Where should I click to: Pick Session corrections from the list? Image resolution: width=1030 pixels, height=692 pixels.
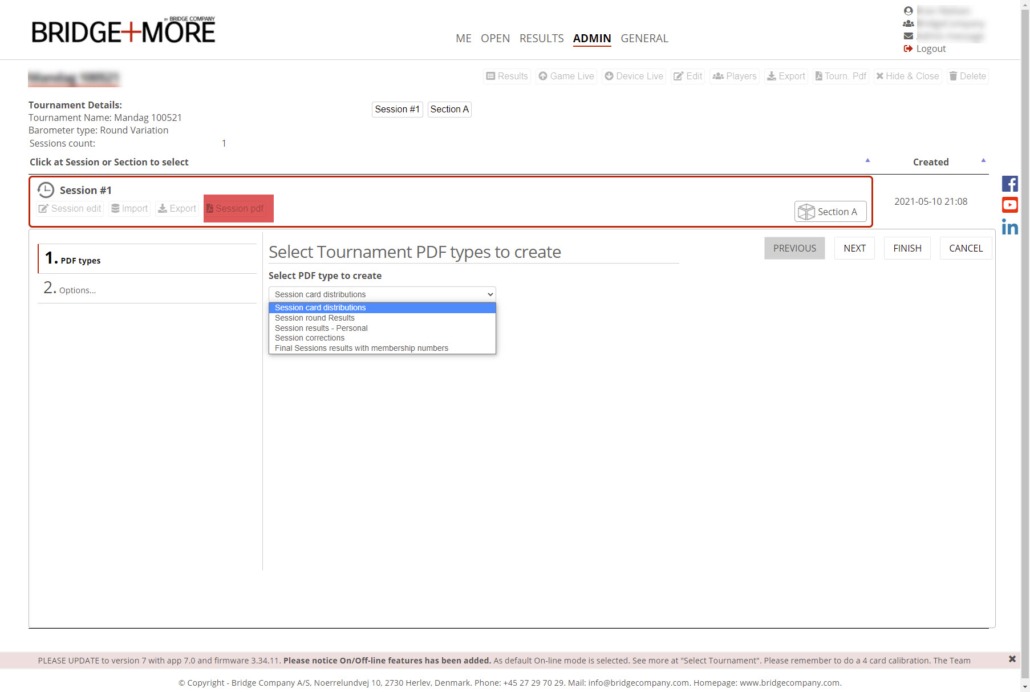tap(310, 338)
